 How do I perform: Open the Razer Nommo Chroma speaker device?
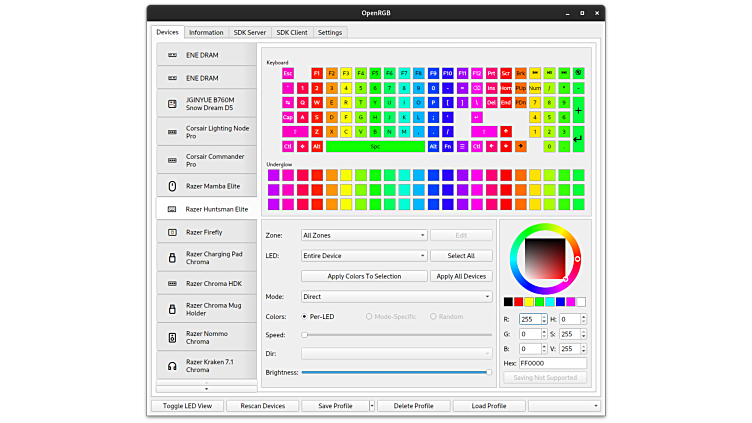pyautogui.click(x=206, y=337)
